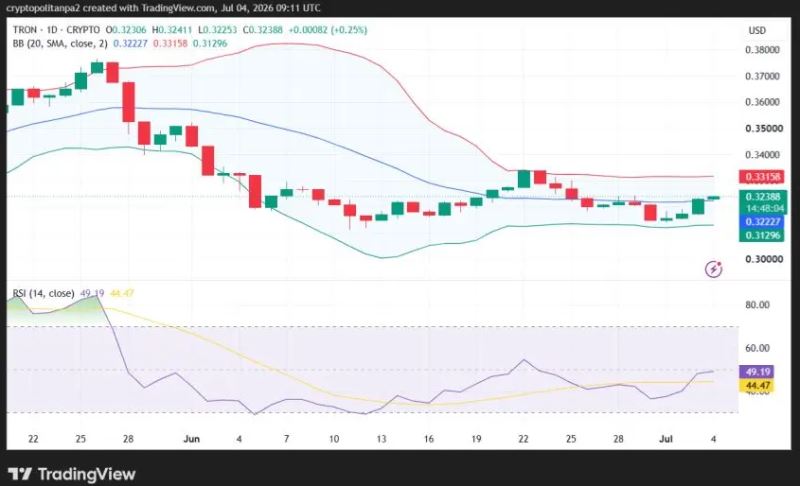Click the O0.32306 open price value
The height and width of the screenshot is (486, 800).
[126, 30]
